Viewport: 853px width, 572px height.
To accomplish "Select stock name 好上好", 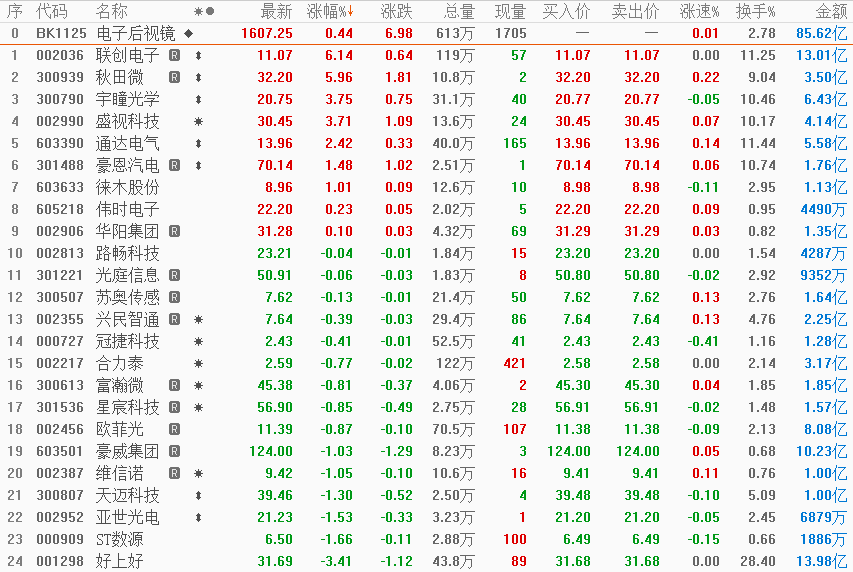I will [119, 561].
